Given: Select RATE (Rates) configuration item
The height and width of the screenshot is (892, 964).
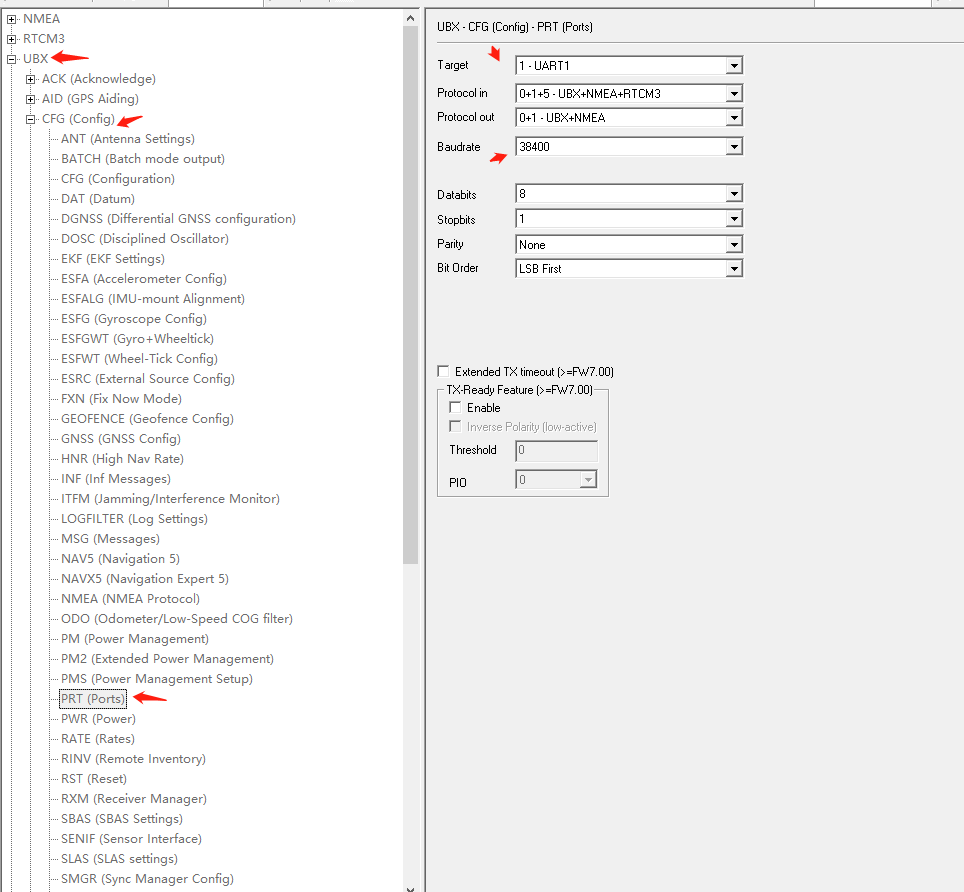Looking at the screenshot, I should [110, 738].
